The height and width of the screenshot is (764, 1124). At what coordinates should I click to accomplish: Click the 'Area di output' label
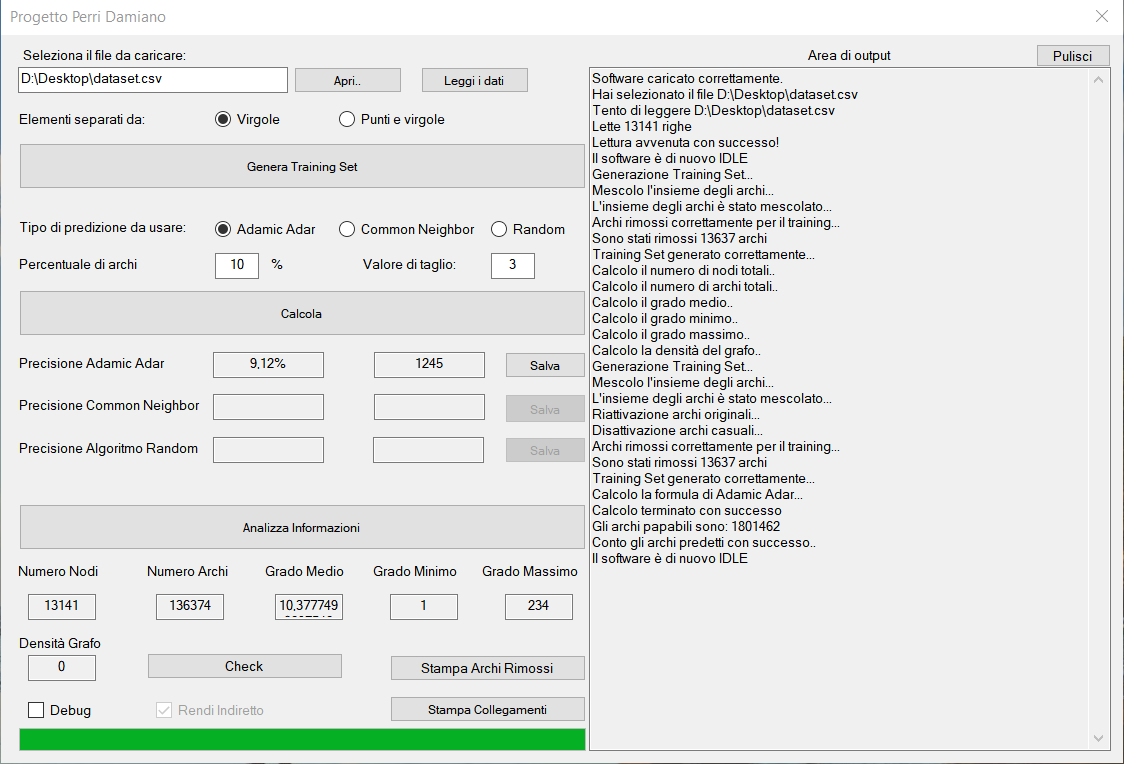click(849, 55)
